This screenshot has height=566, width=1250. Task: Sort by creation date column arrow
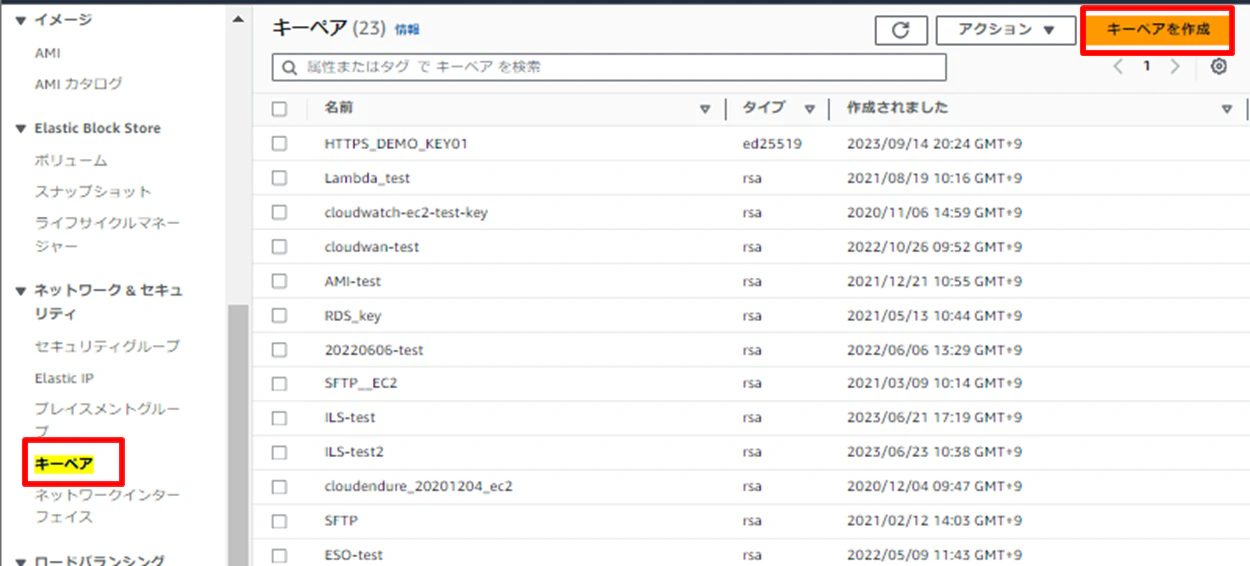pos(1227,109)
